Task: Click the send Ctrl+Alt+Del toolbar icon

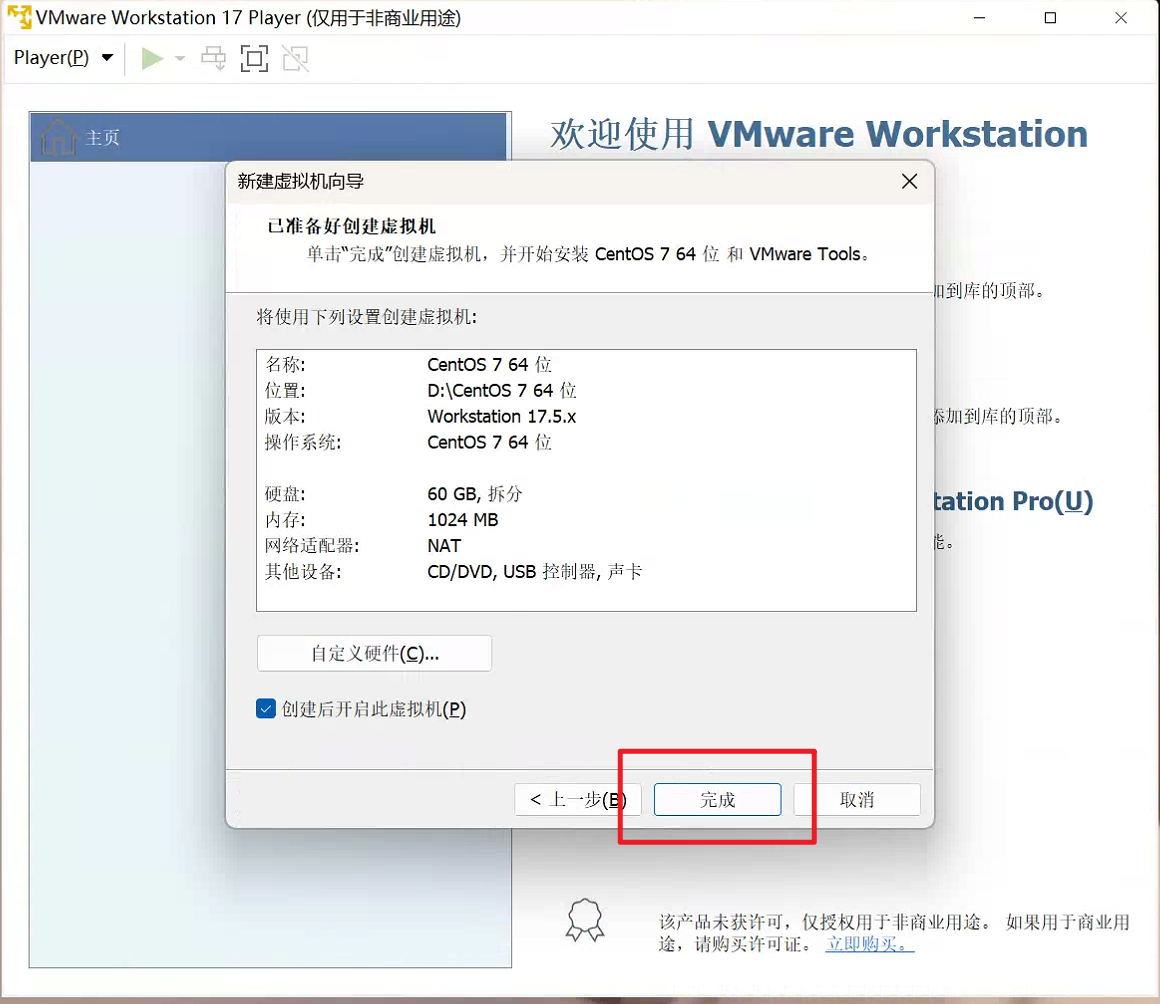Action: pyautogui.click(x=214, y=58)
